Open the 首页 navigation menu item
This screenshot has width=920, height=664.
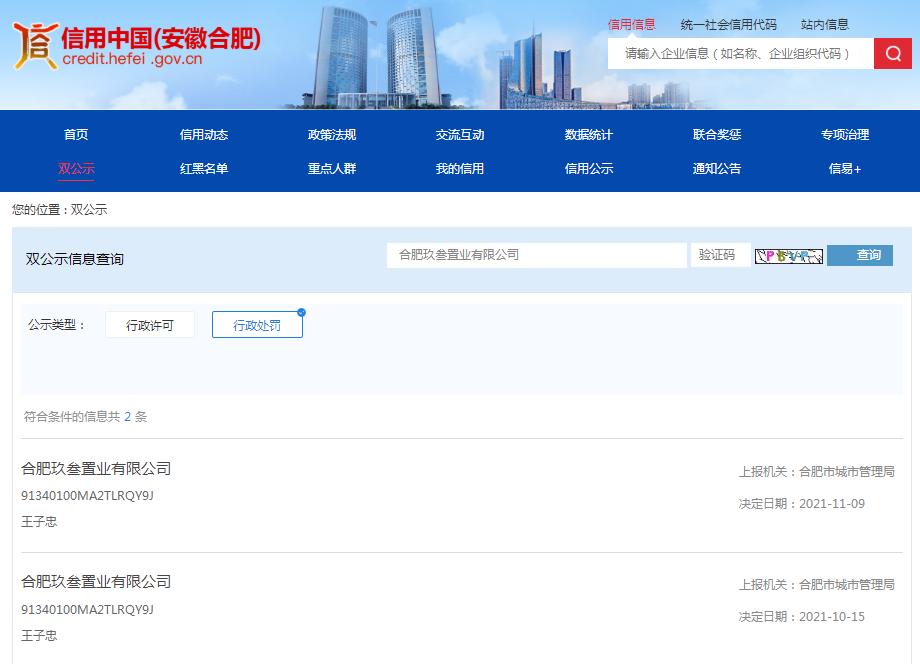point(76,135)
